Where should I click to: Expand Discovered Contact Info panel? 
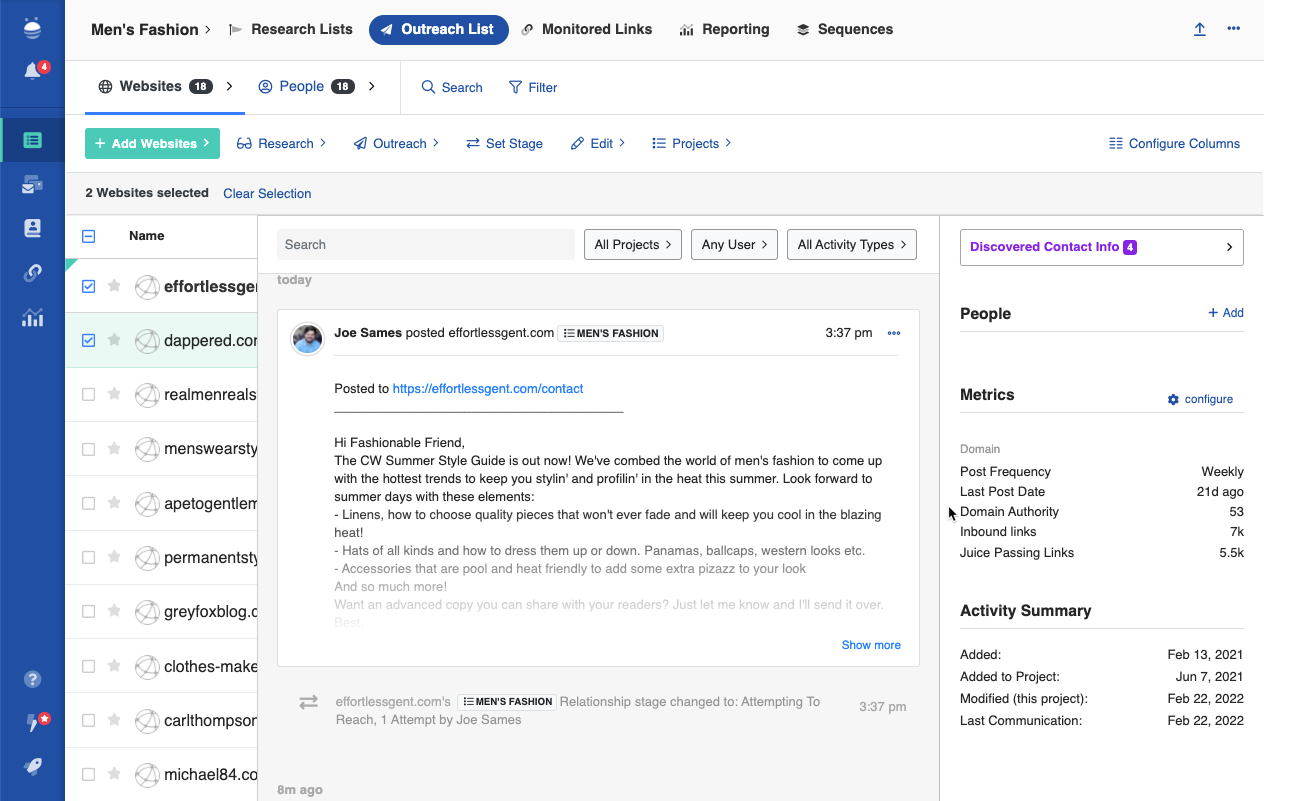click(x=1101, y=247)
